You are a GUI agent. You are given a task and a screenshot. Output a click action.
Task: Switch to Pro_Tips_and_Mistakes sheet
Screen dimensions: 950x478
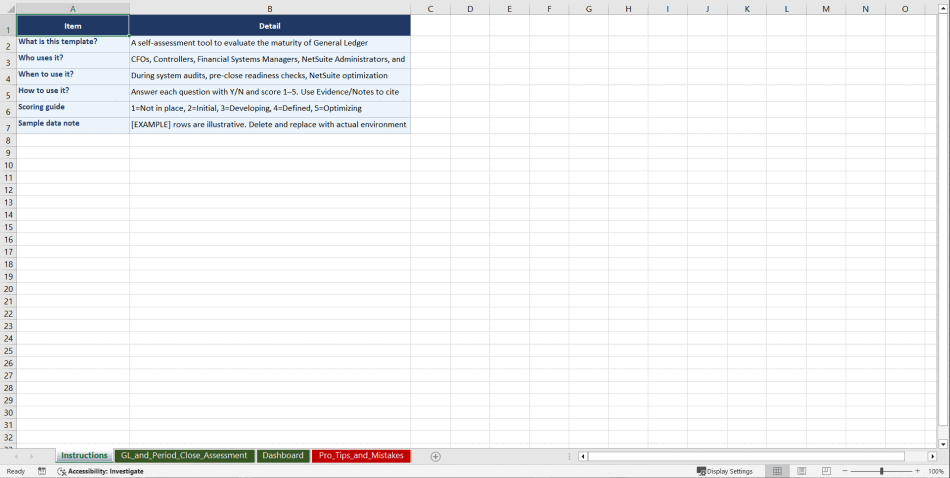pyautogui.click(x=361, y=456)
